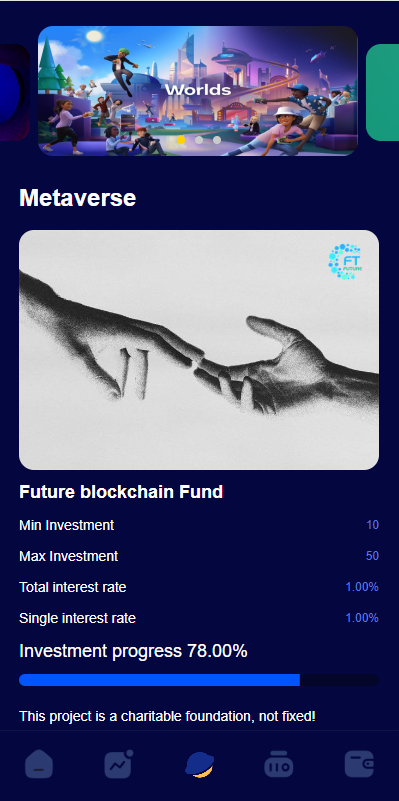Viewport: 399px width, 801px height.
Task: Switch to the second carousel dot
Action: point(199,139)
